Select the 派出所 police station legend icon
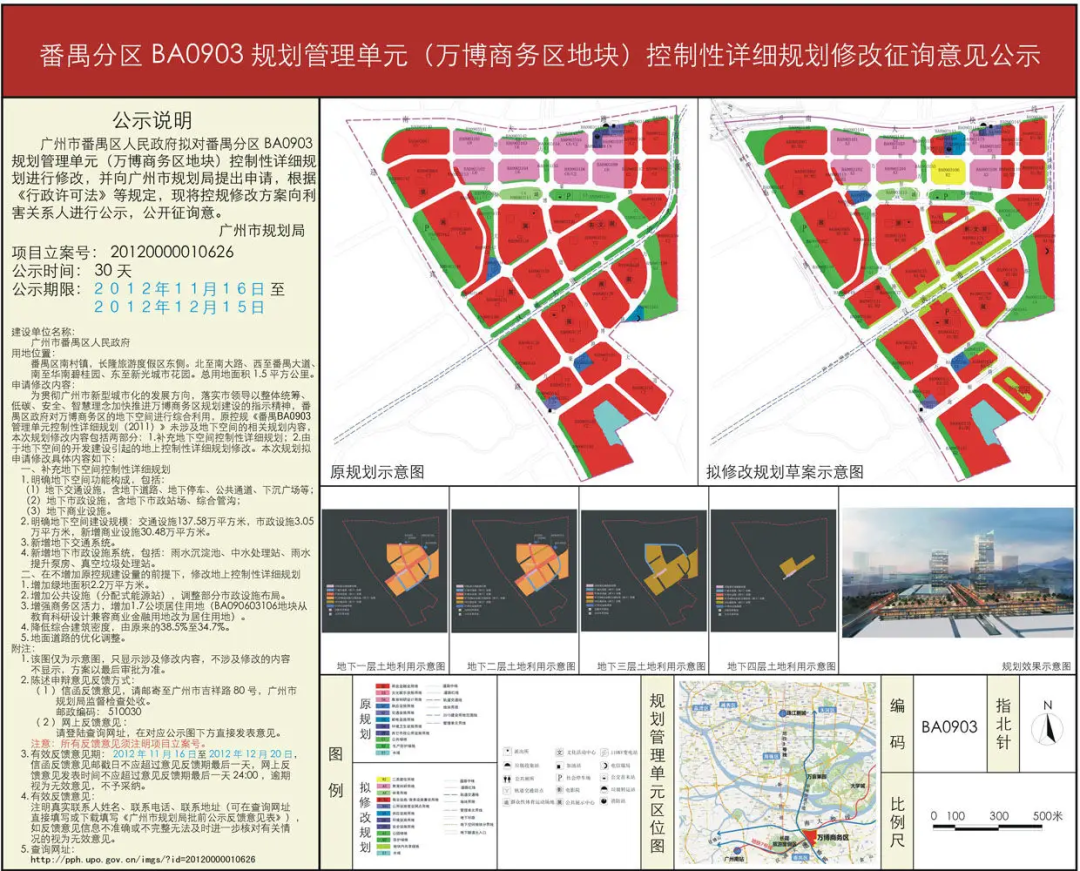The image size is (1080, 871). (507, 751)
